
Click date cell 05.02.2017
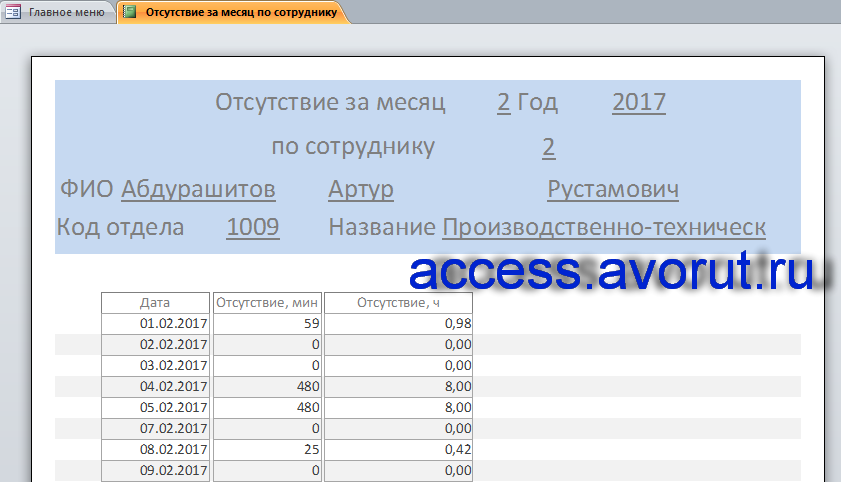[x=156, y=407]
